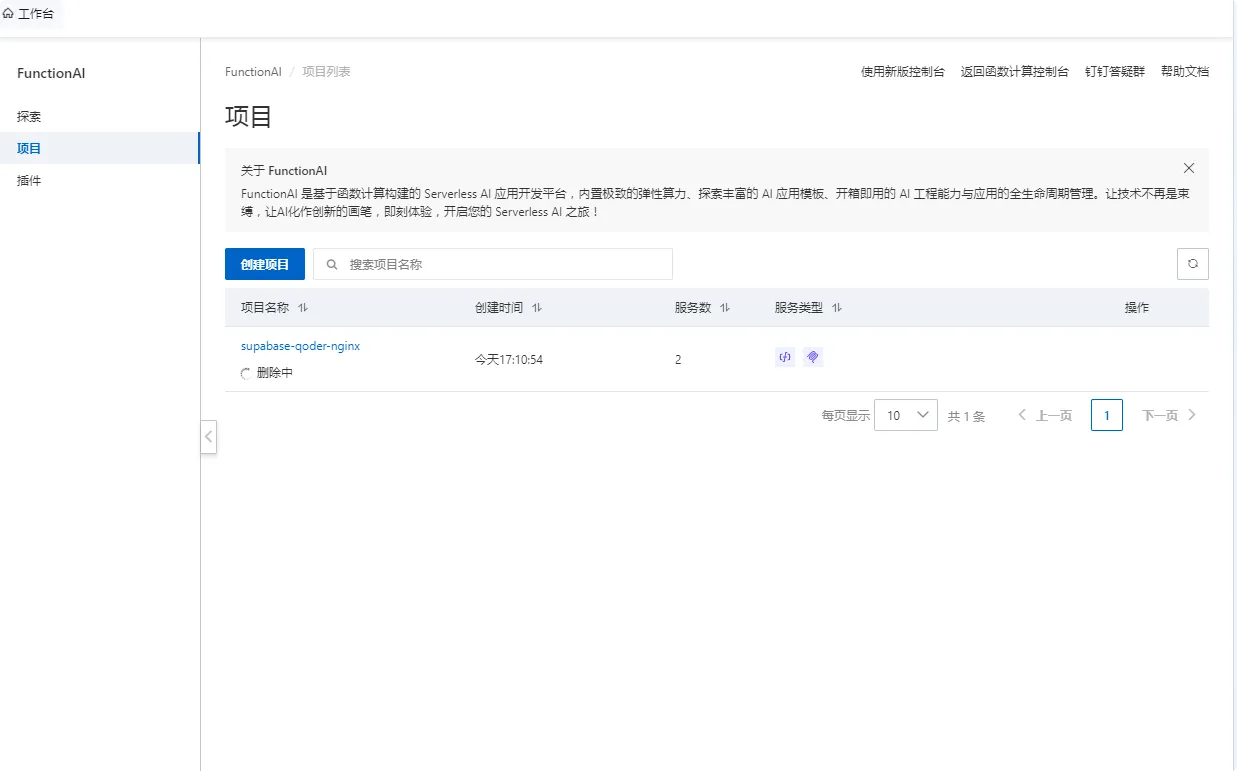Open the supabase-qoder-nginx project
The height and width of the screenshot is (771, 1237).
click(300, 345)
